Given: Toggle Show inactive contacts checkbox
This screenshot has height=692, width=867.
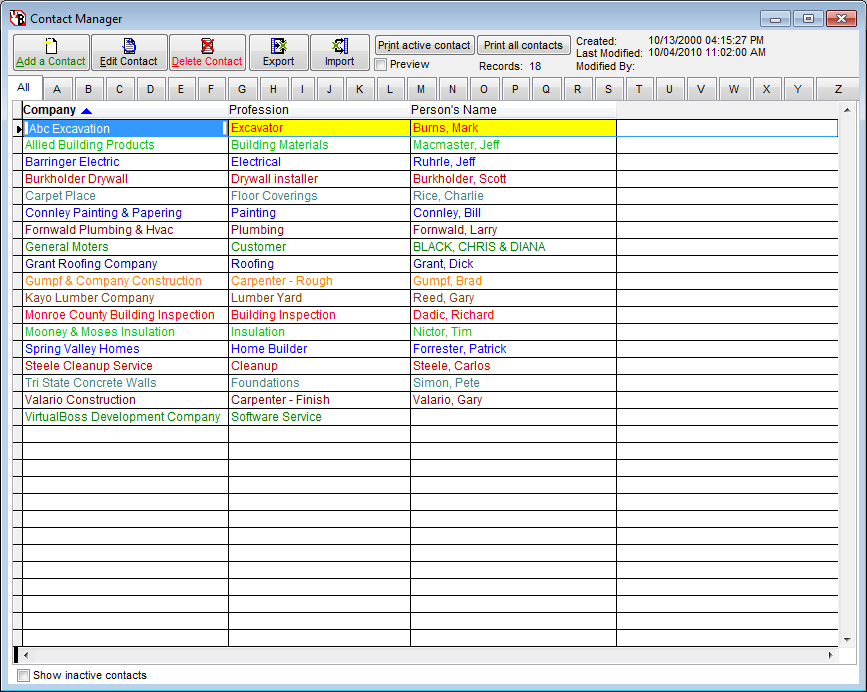Looking at the screenshot, I should click(x=24, y=675).
